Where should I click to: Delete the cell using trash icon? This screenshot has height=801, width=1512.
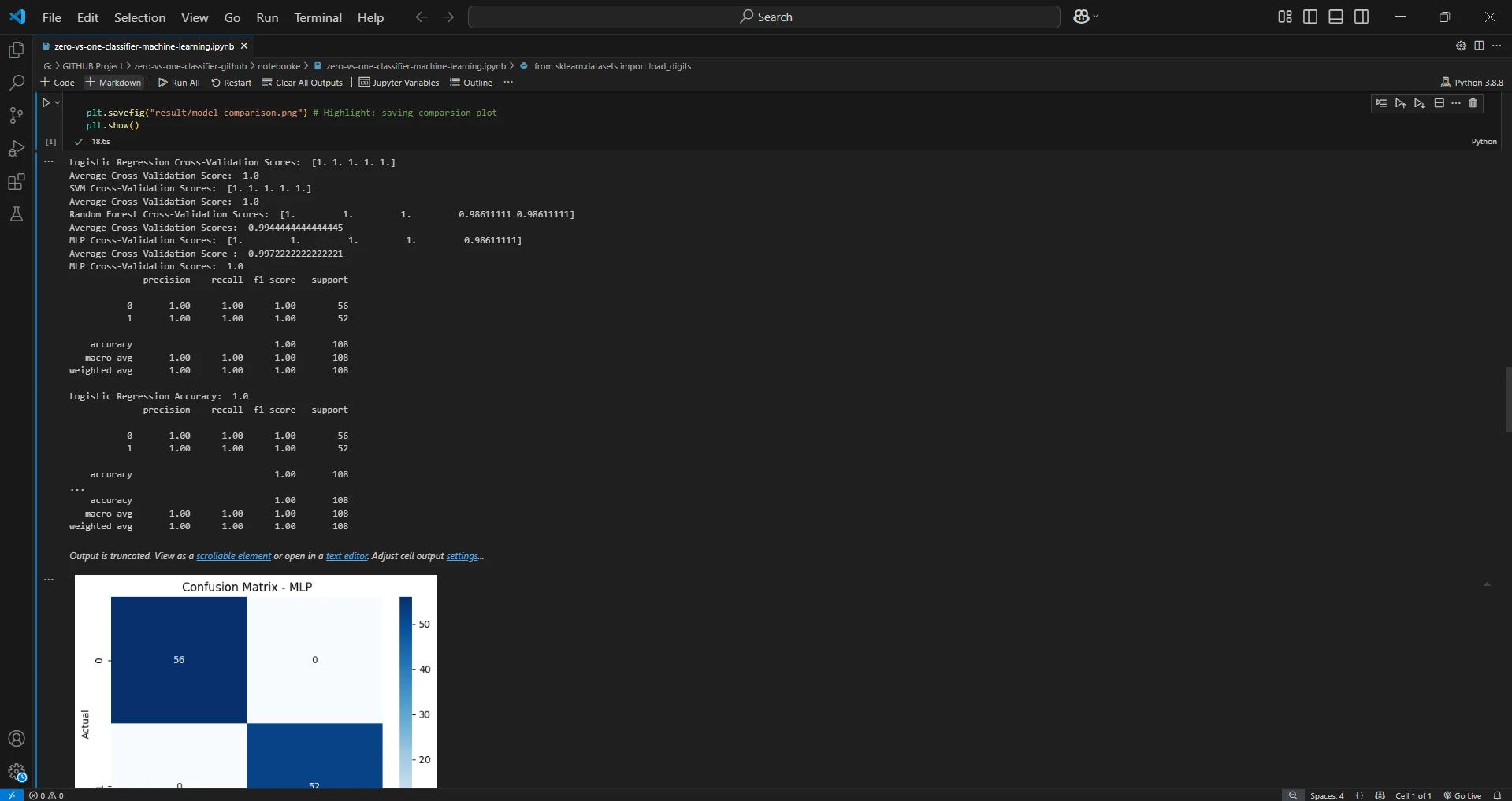[1473, 103]
